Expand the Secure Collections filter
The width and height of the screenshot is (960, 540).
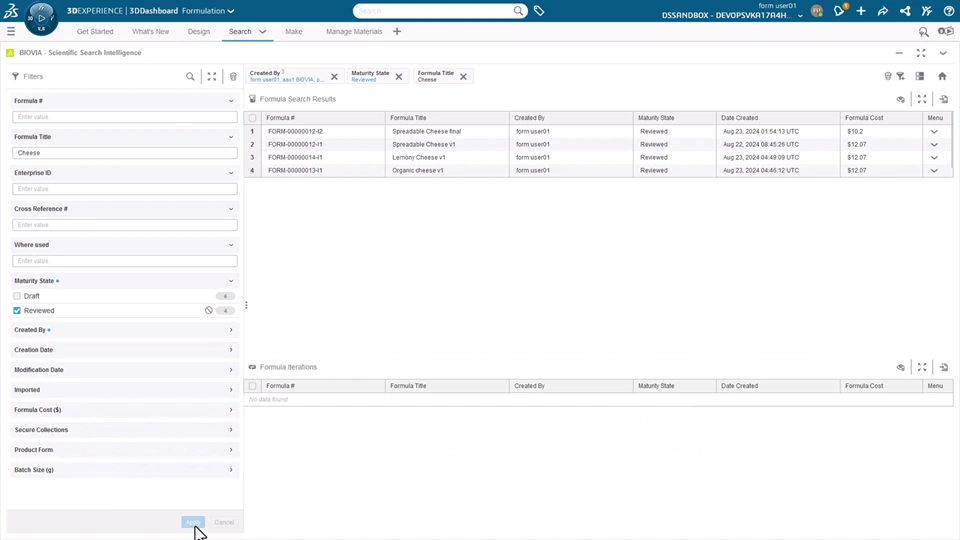click(231, 430)
